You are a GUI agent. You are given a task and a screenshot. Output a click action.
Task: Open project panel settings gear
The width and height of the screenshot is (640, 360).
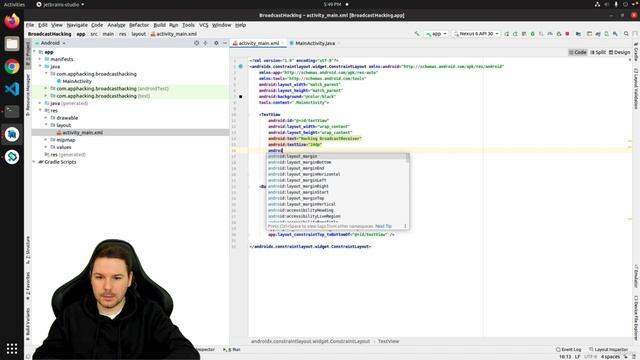pos(216,43)
